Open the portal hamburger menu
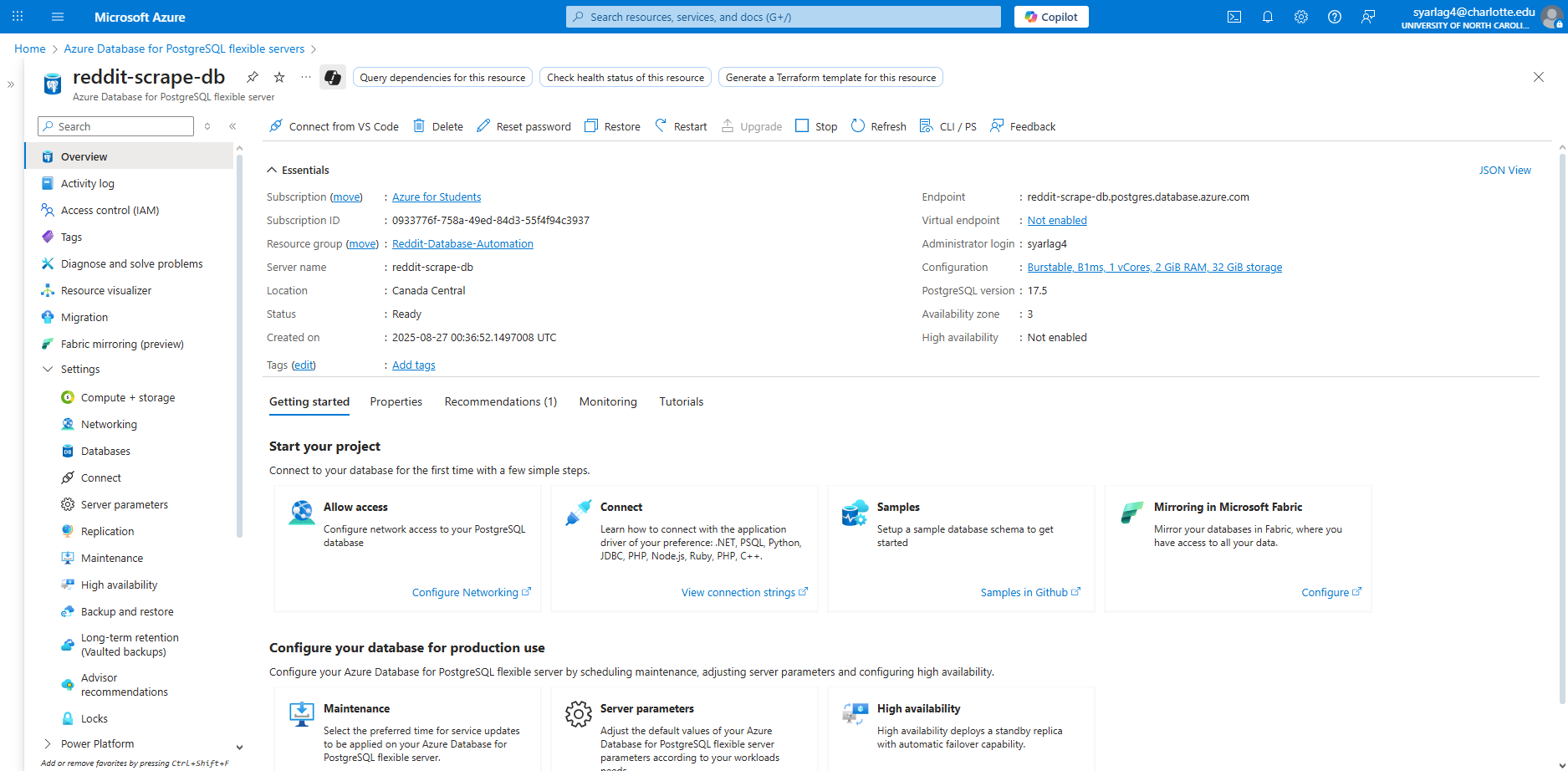This screenshot has height=771, width=1568. (x=58, y=17)
